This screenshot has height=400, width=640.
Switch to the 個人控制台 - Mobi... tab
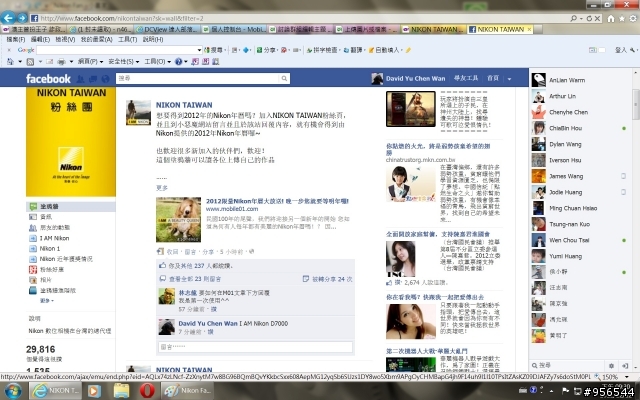[x=234, y=29]
